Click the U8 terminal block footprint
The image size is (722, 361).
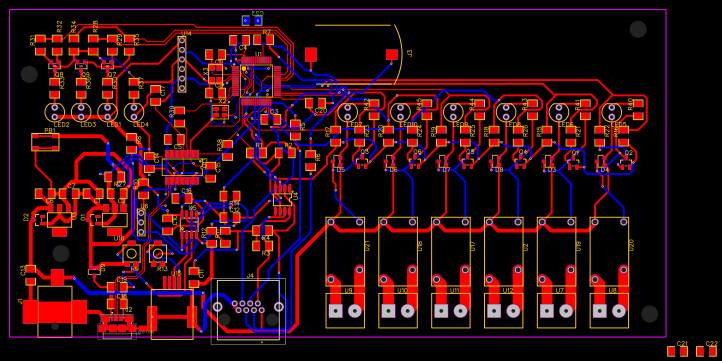point(609,311)
